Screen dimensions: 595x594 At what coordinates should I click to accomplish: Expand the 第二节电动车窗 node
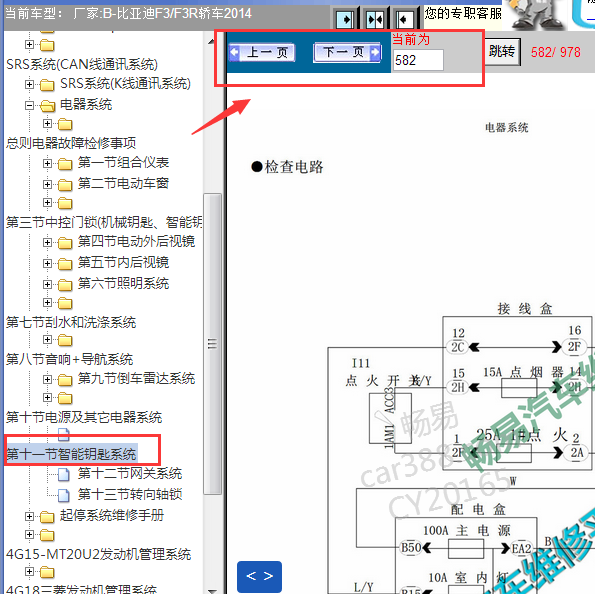click(47, 184)
